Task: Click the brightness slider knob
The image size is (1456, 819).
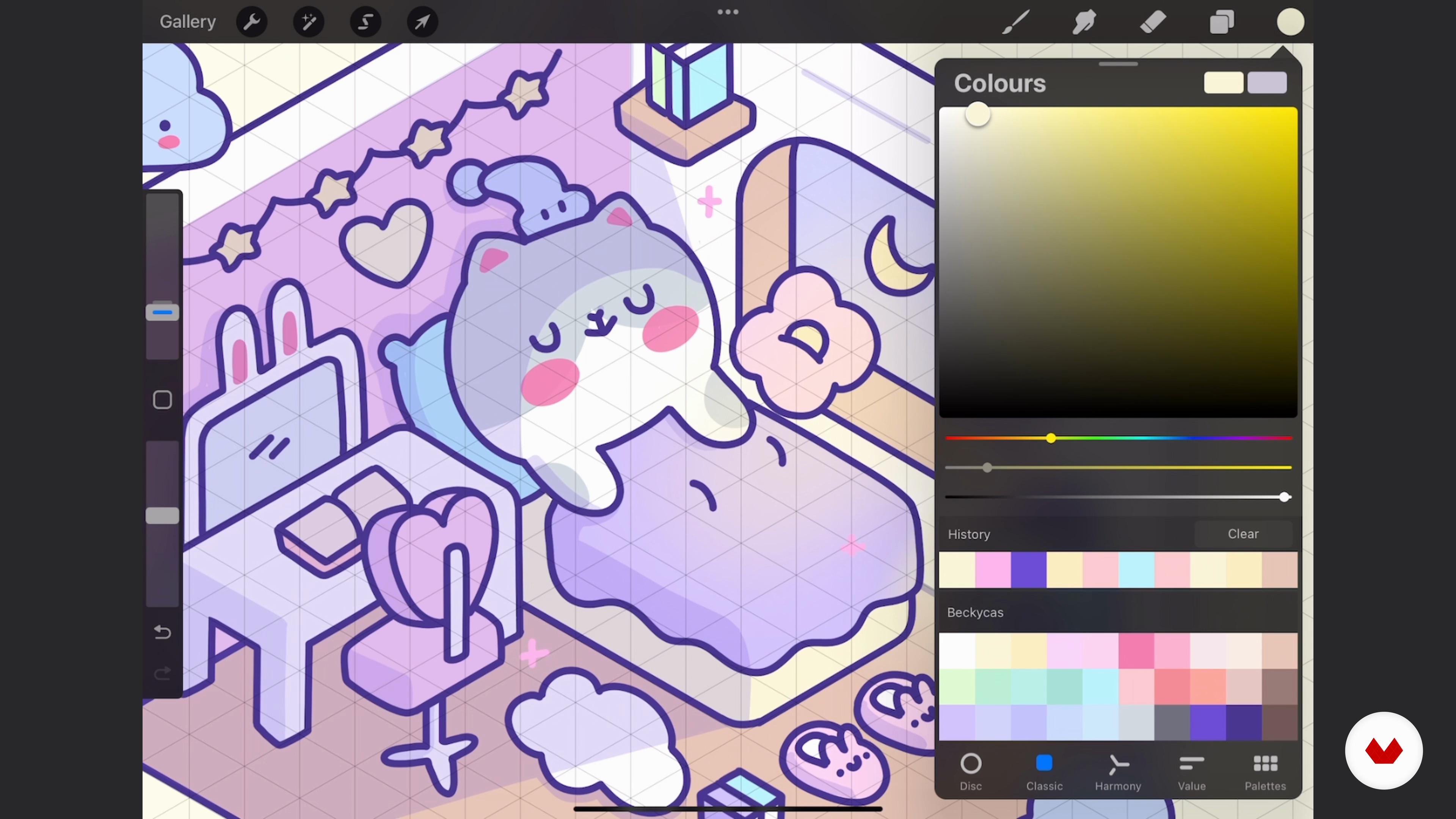Action: [x=1284, y=497]
